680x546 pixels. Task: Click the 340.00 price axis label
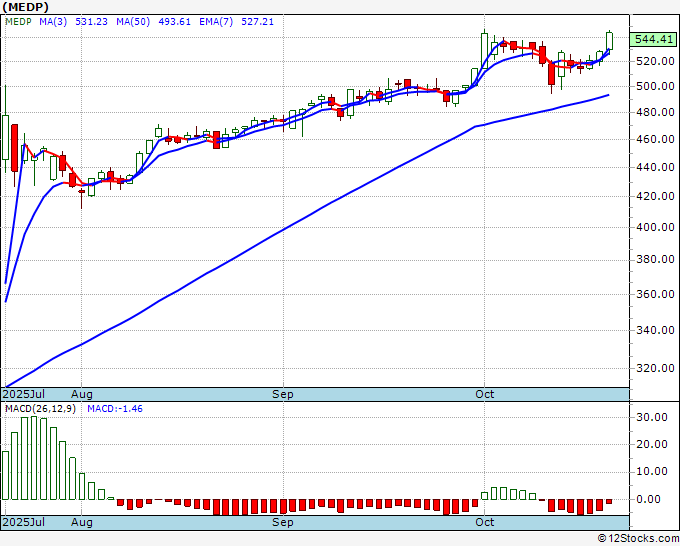point(655,330)
